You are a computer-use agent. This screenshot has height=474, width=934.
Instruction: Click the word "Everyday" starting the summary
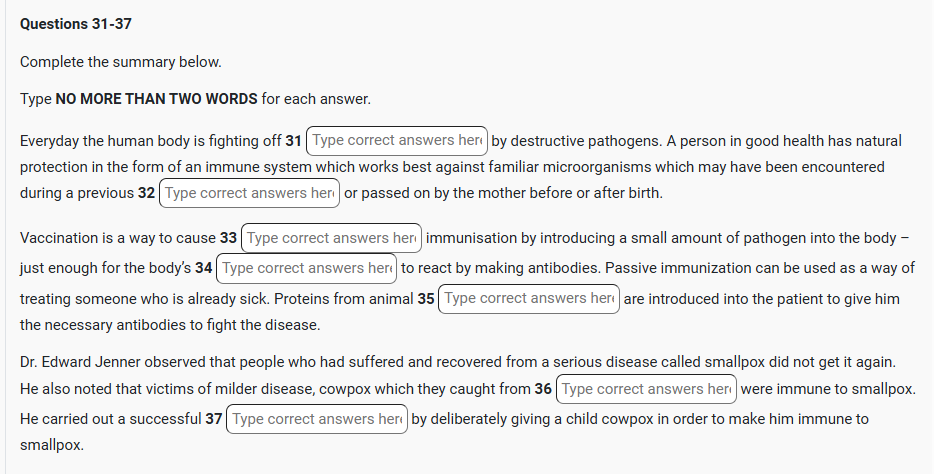[51, 141]
